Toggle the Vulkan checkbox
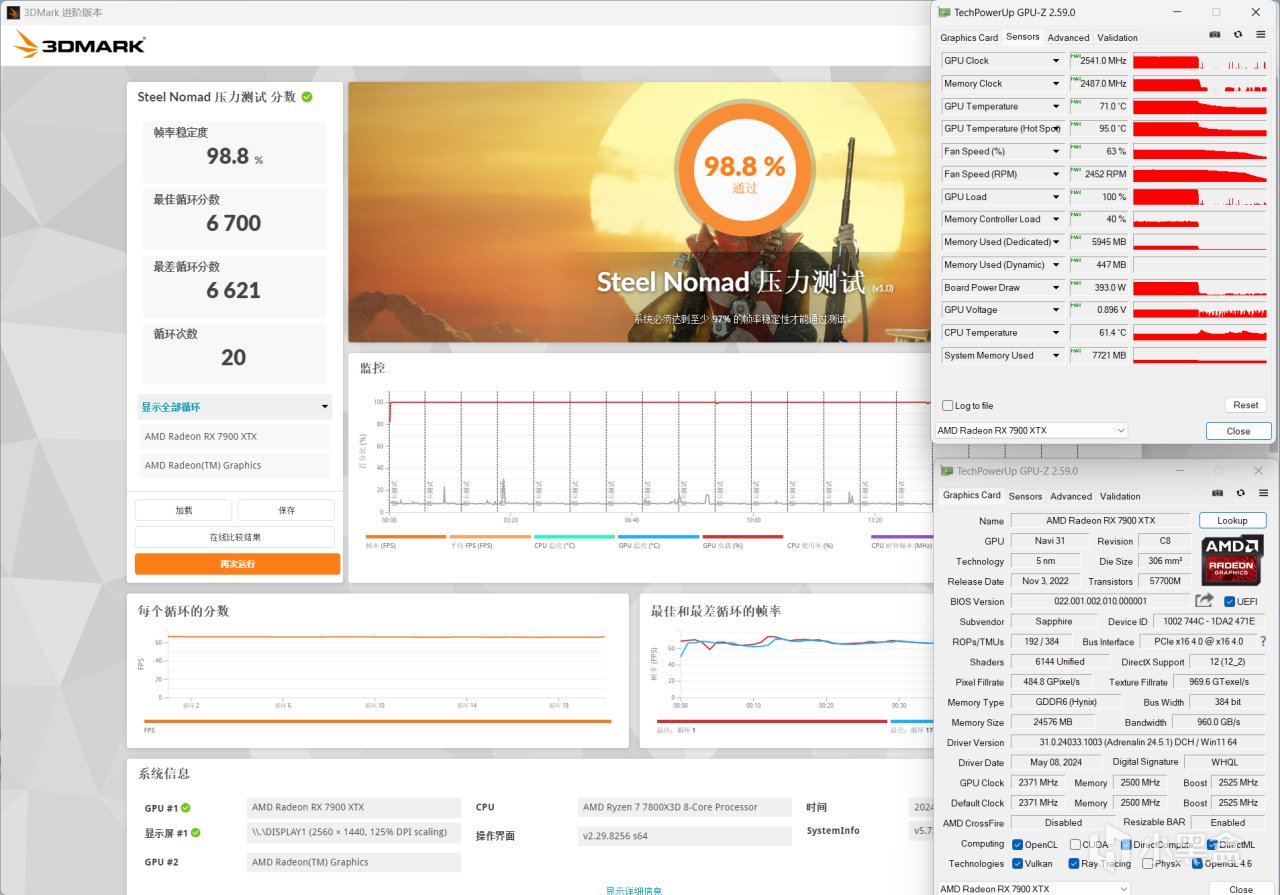 [1017, 864]
